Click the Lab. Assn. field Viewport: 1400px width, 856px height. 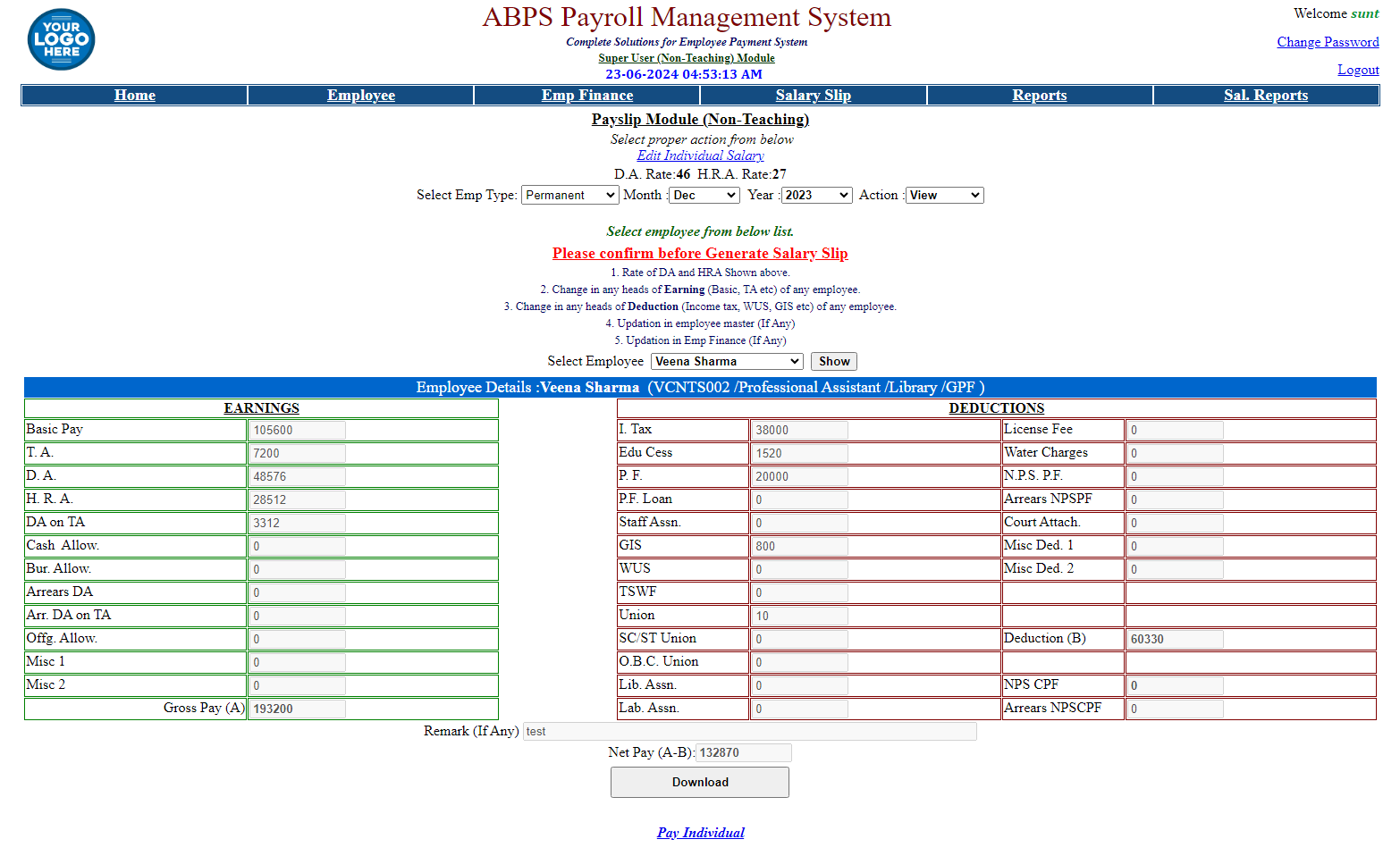(799, 709)
